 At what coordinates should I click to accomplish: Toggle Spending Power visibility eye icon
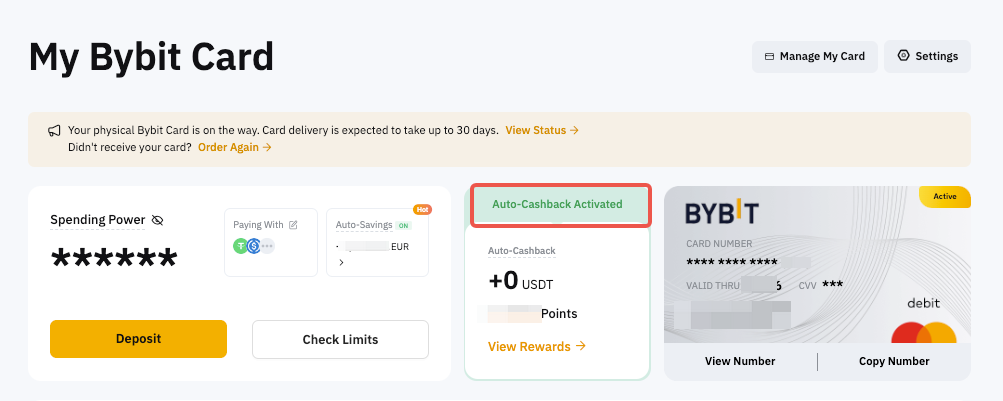point(157,220)
